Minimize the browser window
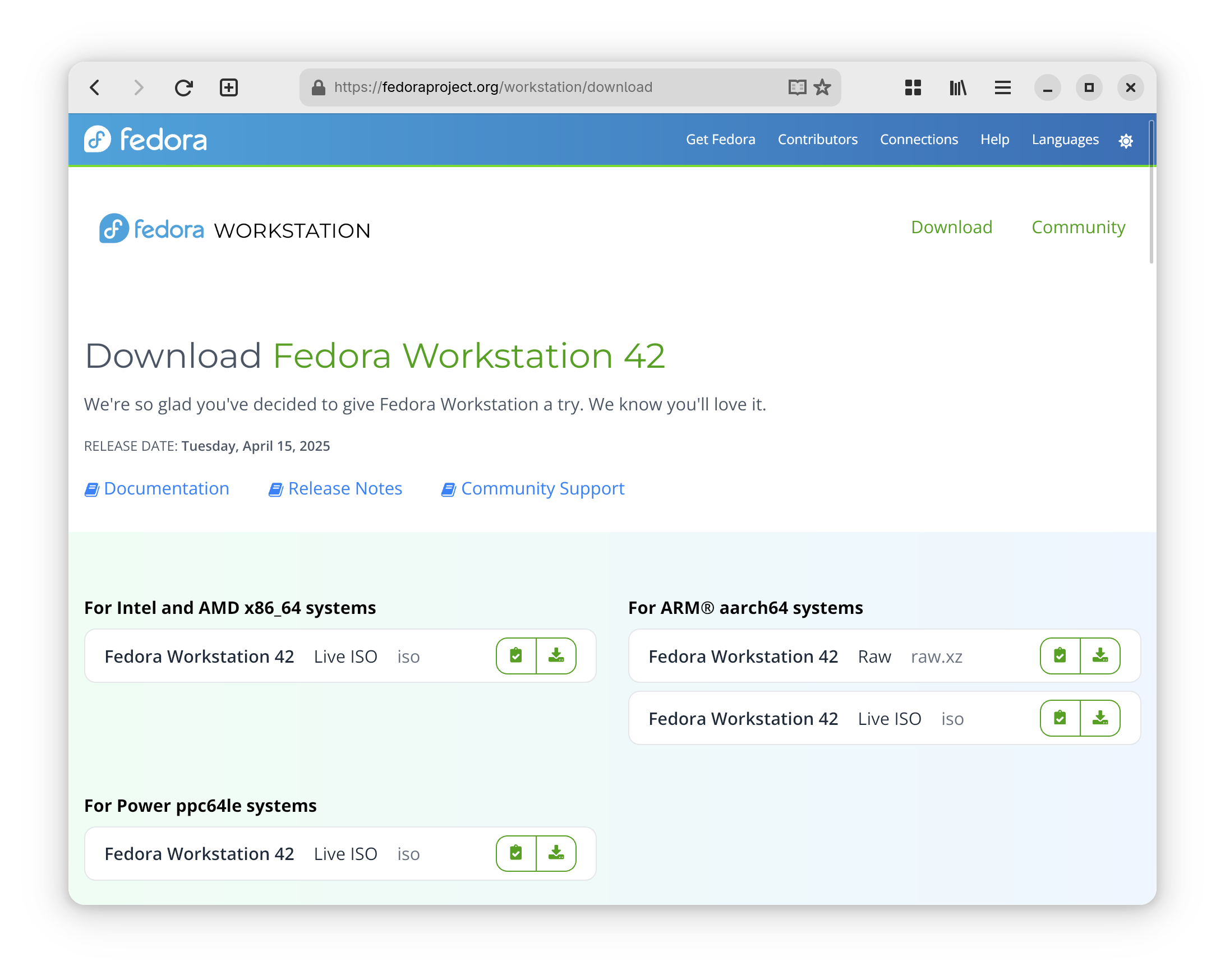Image resolution: width=1225 pixels, height=980 pixels. (1047, 87)
